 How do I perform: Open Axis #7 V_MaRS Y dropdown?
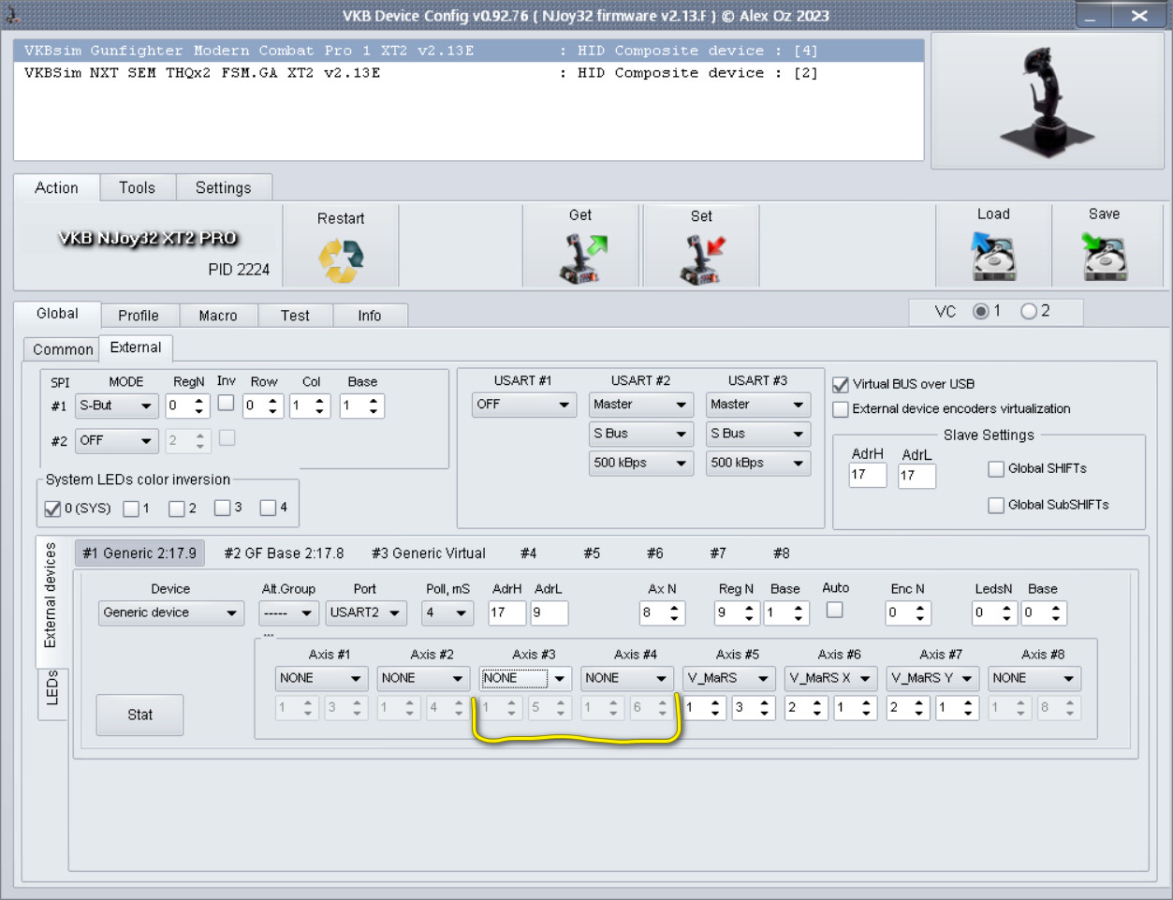pos(932,678)
